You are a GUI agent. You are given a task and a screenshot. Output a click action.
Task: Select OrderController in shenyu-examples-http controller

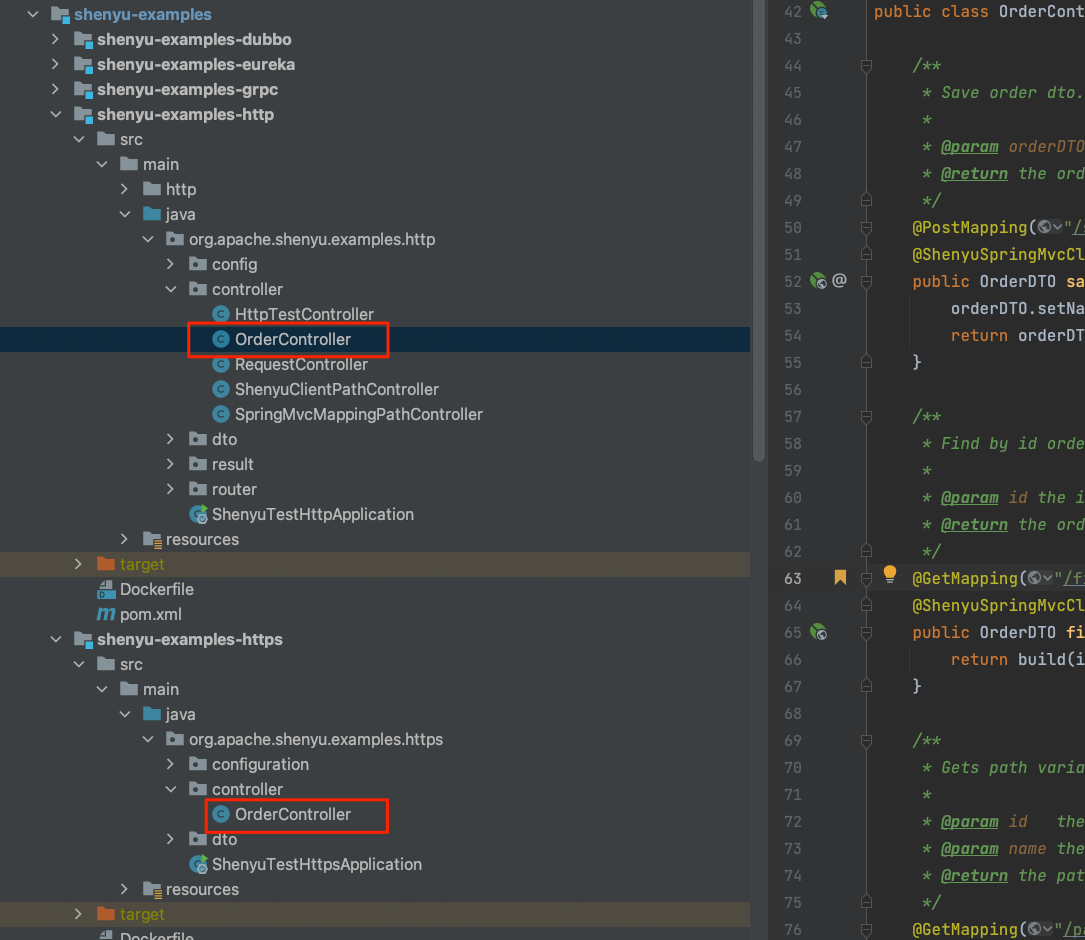point(293,339)
